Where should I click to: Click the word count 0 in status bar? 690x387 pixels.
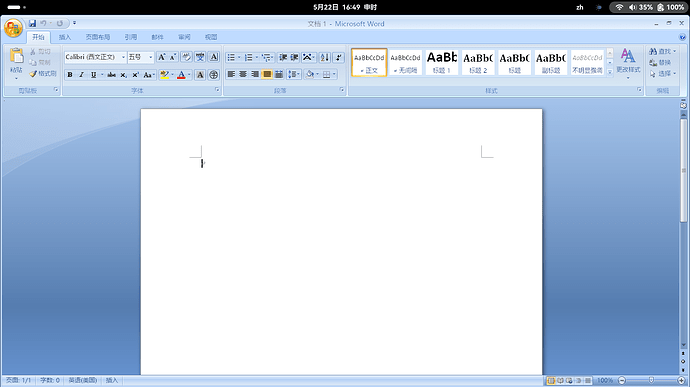click(x=50, y=380)
